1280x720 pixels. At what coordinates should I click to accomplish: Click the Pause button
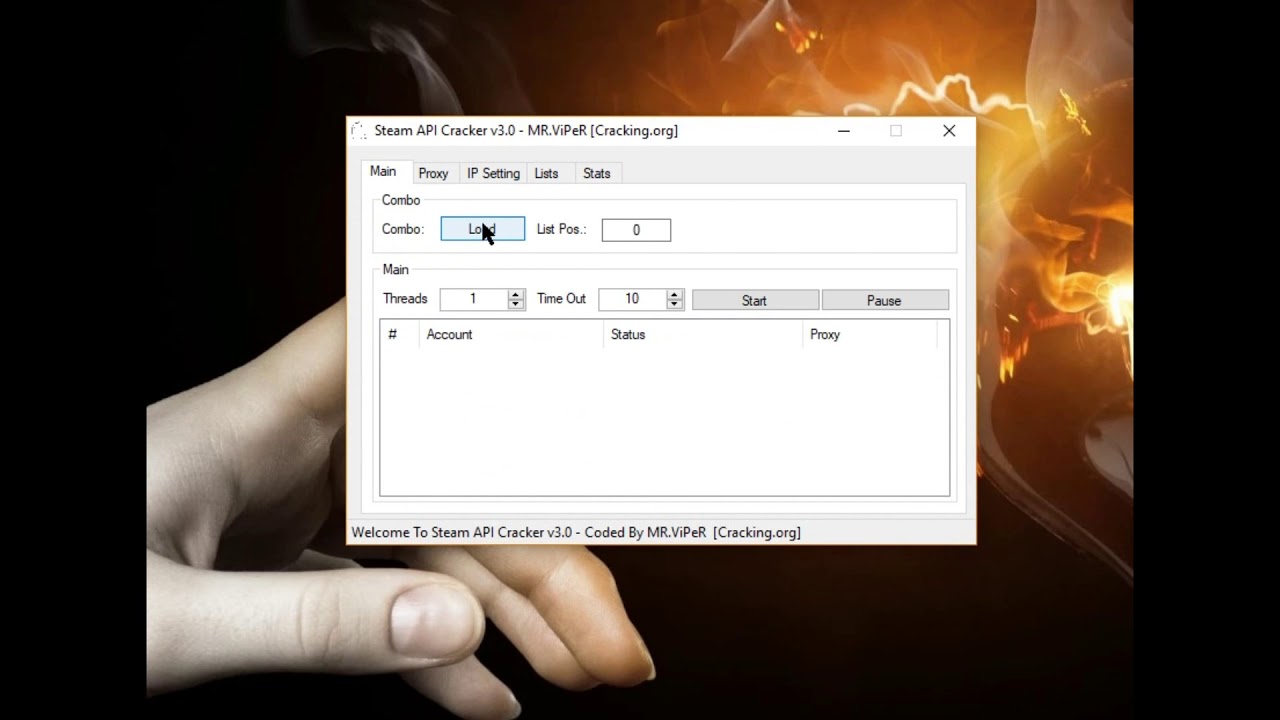point(885,300)
